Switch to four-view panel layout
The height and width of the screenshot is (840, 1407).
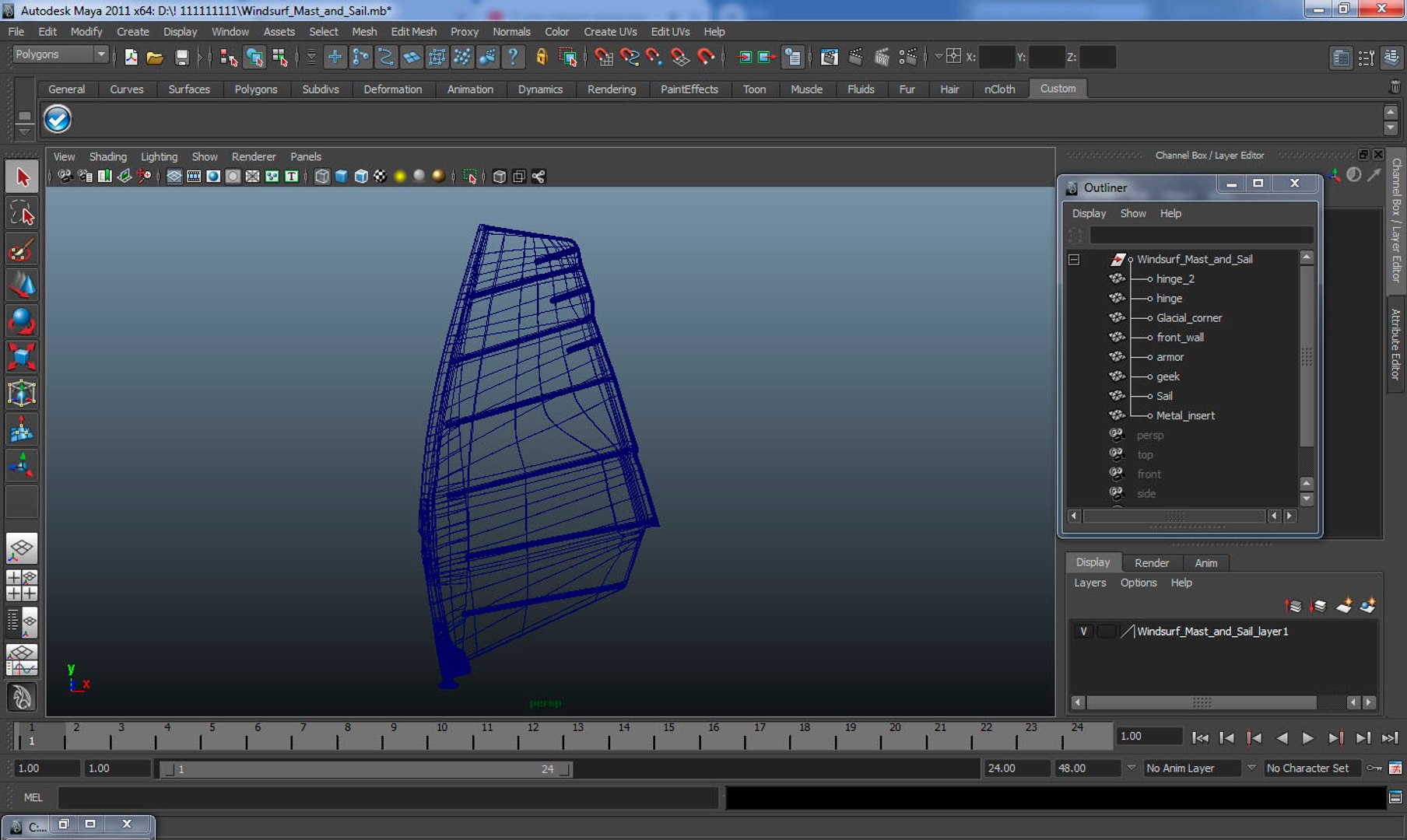pyautogui.click(x=22, y=585)
